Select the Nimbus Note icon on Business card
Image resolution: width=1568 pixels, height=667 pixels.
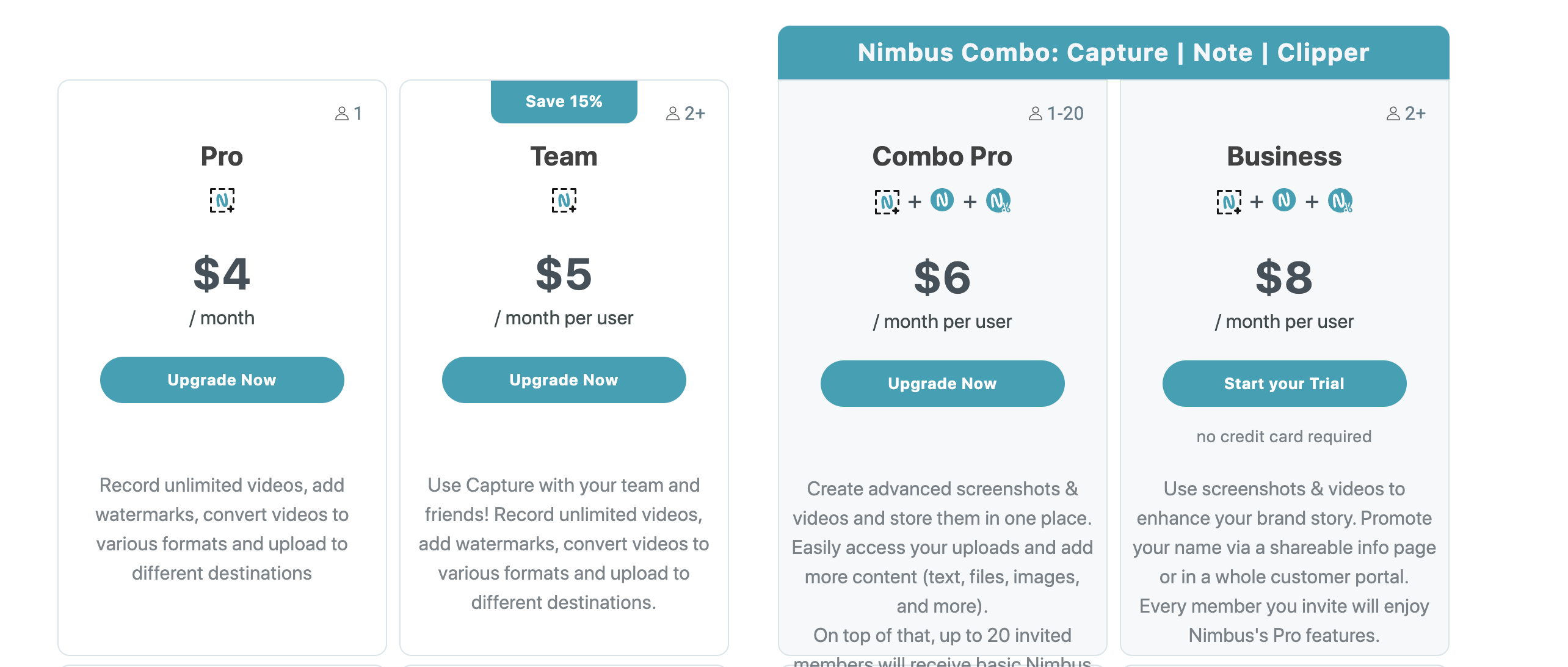coord(1283,202)
